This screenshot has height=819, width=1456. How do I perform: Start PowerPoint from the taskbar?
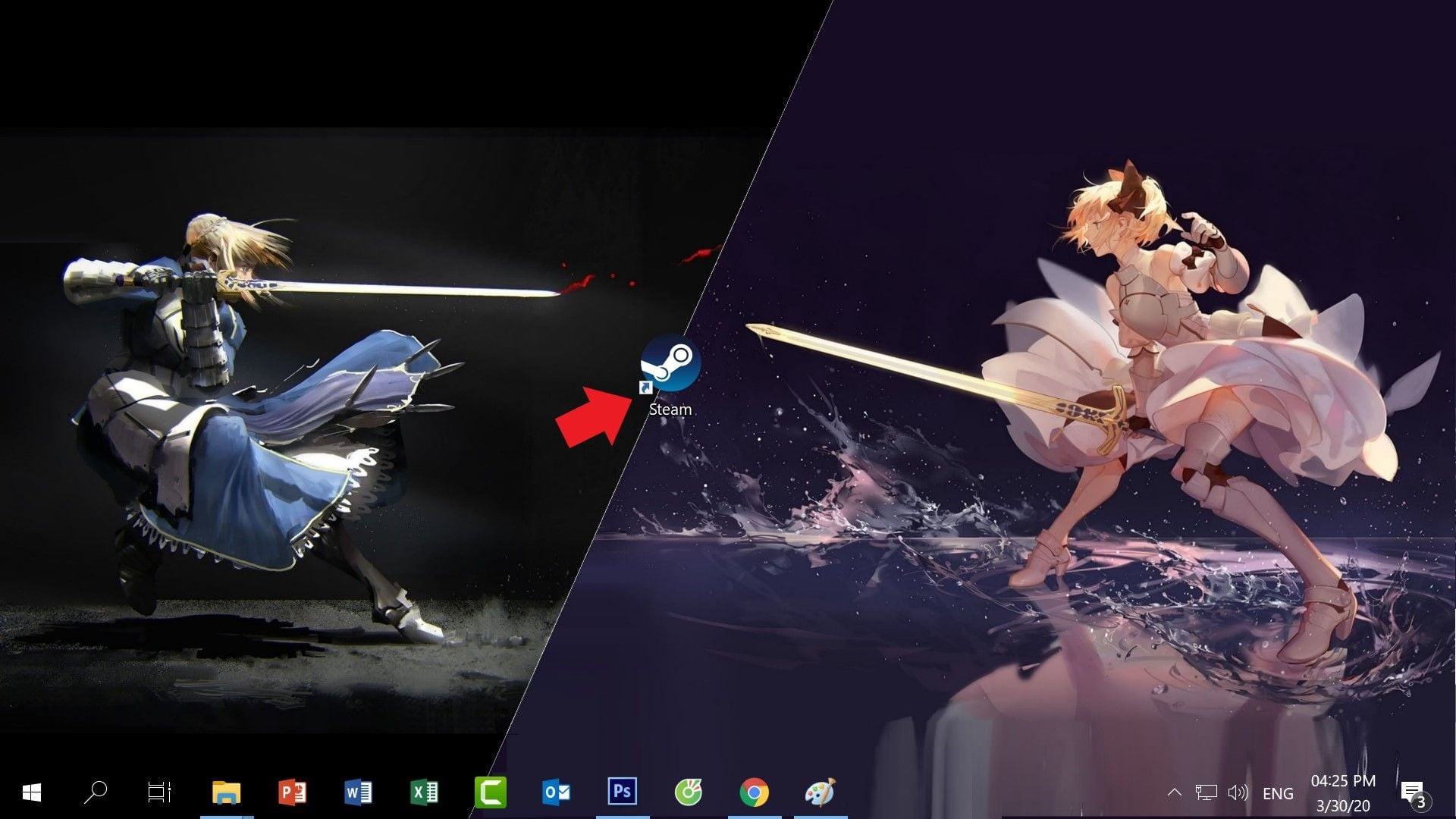pyautogui.click(x=290, y=793)
